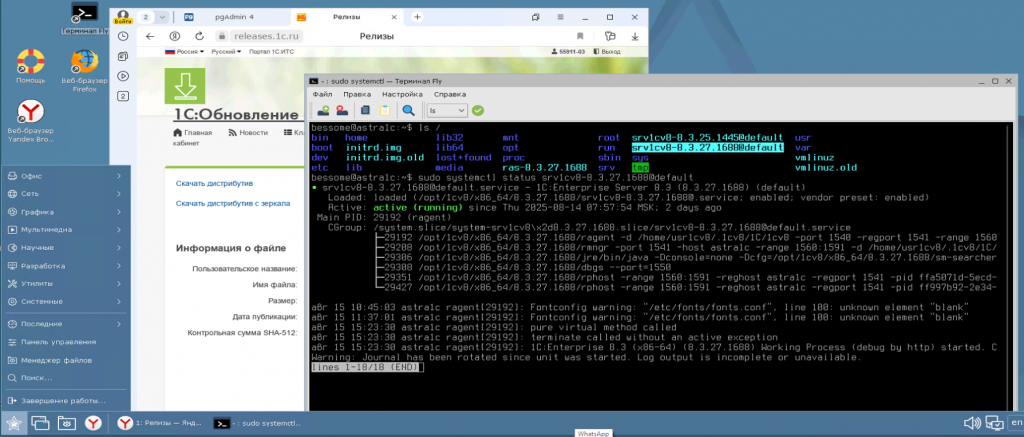Click Завершение работы... in start menu

(65, 400)
